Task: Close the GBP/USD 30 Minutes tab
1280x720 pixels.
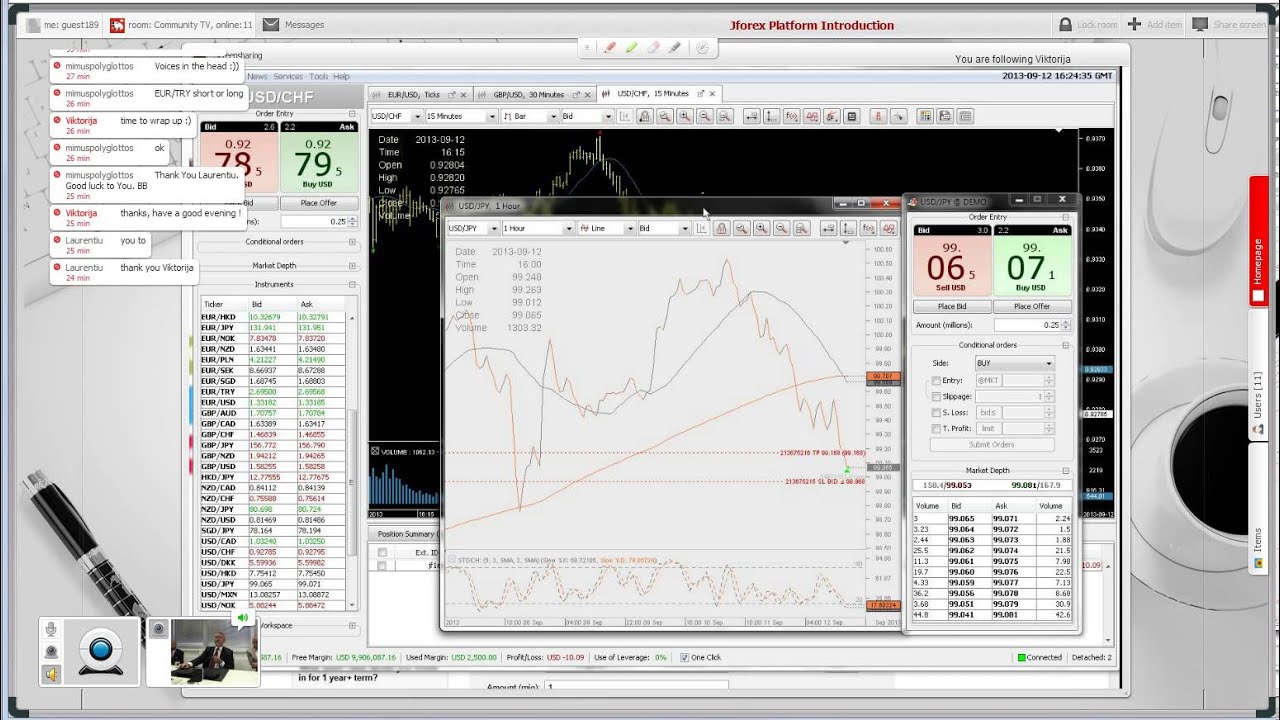Action: click(588, 94)
